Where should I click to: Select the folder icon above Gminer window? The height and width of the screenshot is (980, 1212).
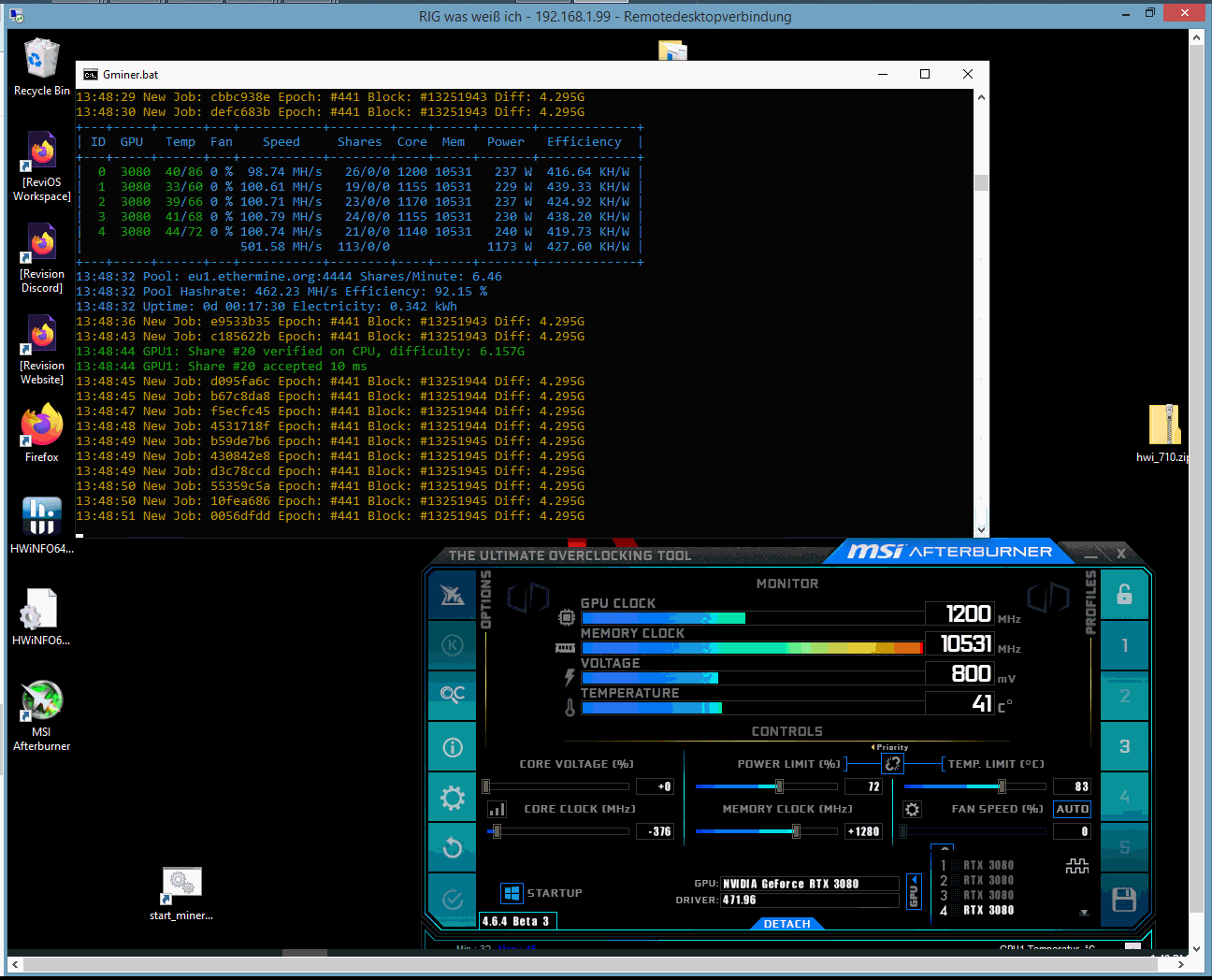[x=672, y=50]
